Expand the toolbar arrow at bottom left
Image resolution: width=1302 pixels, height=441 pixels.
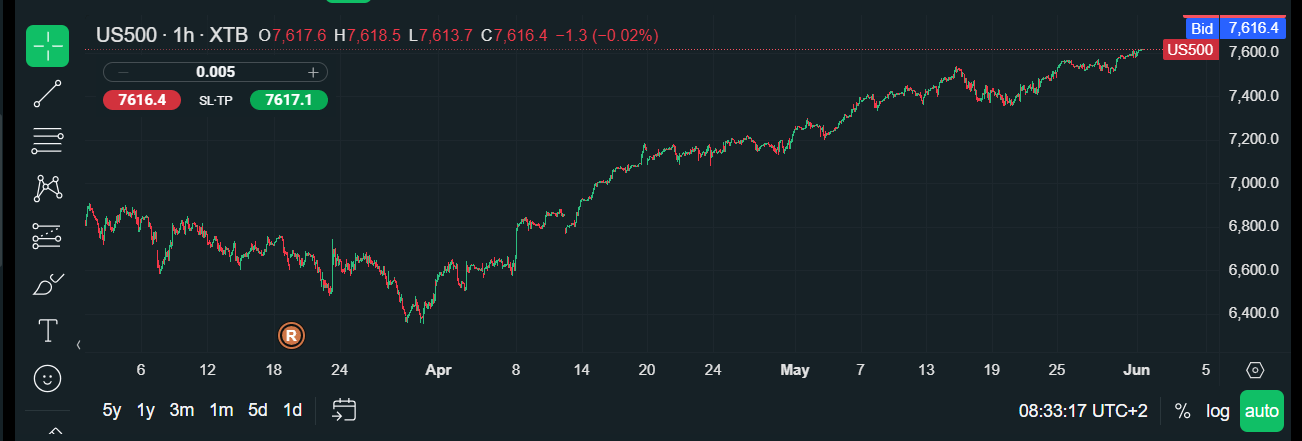[56, 432]
